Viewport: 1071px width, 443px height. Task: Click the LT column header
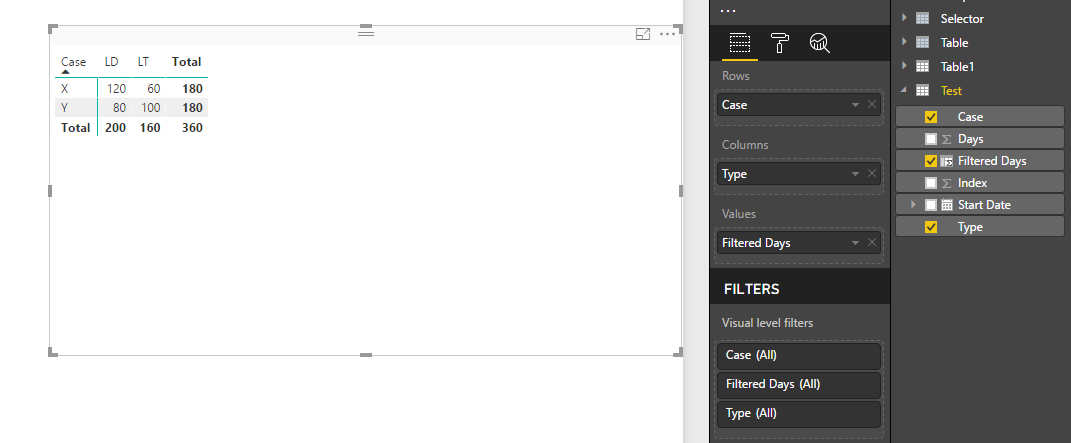143,62
